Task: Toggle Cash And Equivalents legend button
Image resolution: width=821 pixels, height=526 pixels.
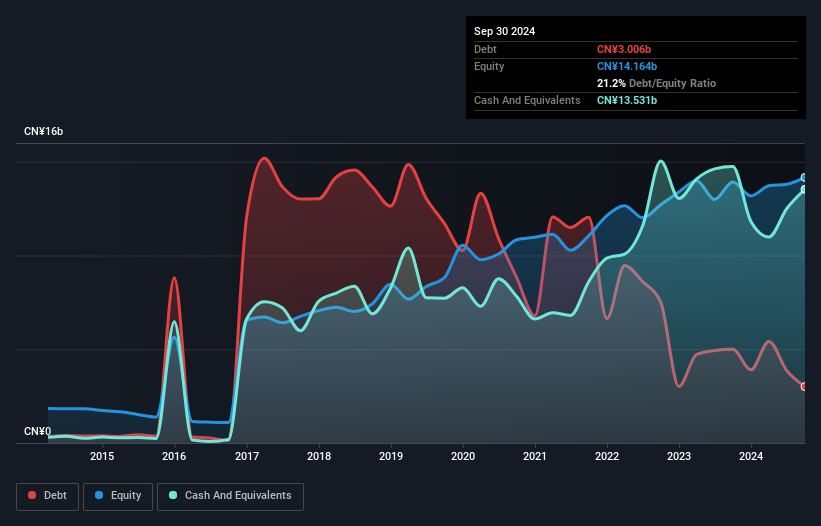Action: [x=230, y=496]
